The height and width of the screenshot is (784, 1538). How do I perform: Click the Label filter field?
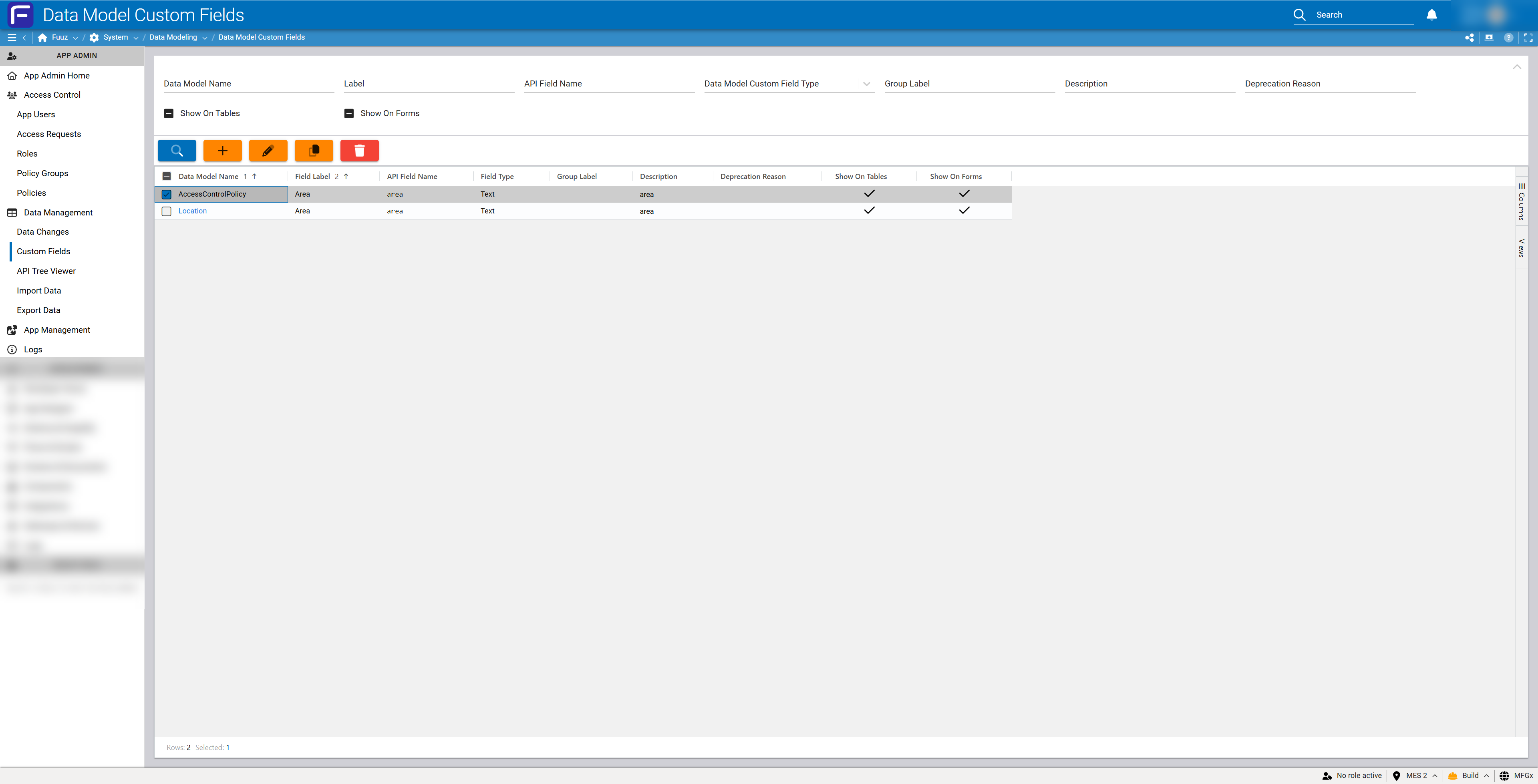pos(429,84)
